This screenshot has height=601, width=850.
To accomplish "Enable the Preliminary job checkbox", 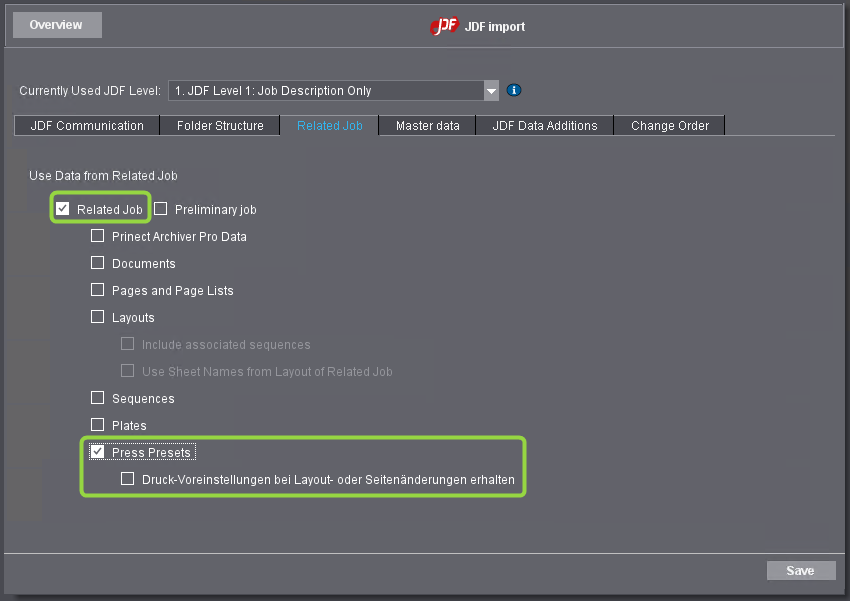I will pyautogui.click(x=160, y=209).
